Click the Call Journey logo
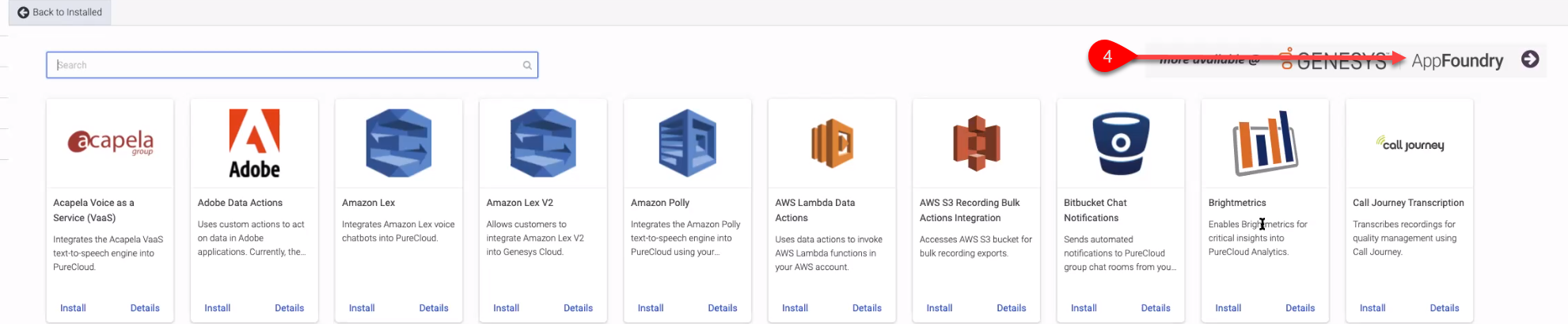 (1410, 144)
